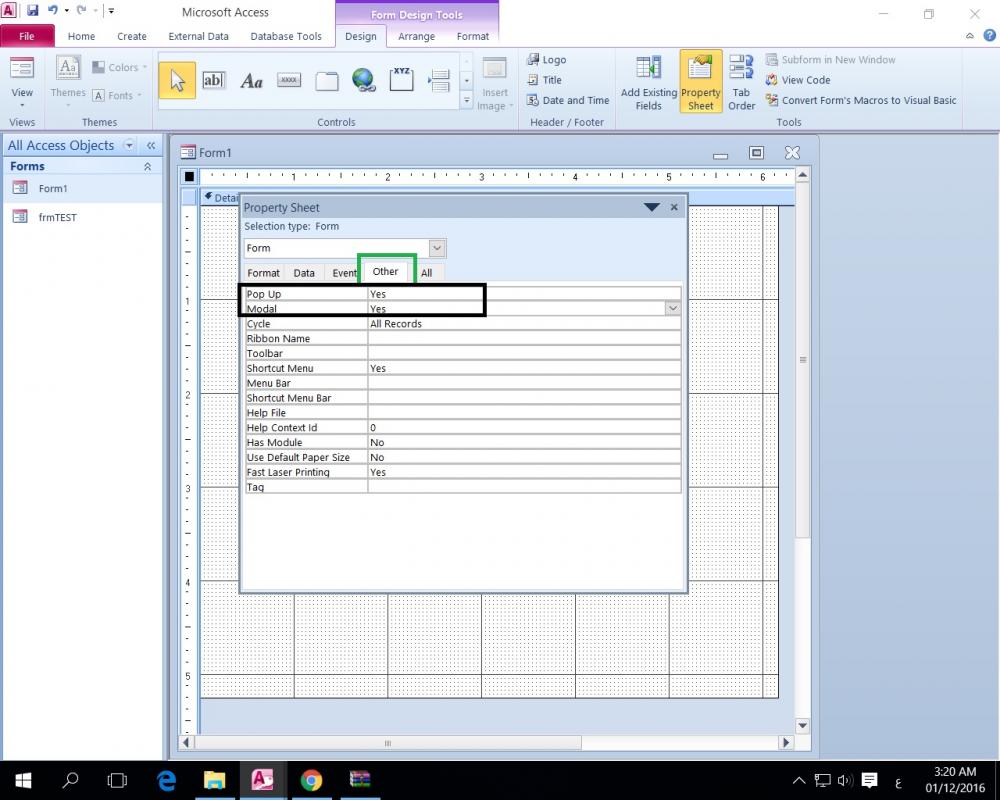This screenshot has height=800, width=1000.
Task: Click the Tag property field
Action: 524,487
